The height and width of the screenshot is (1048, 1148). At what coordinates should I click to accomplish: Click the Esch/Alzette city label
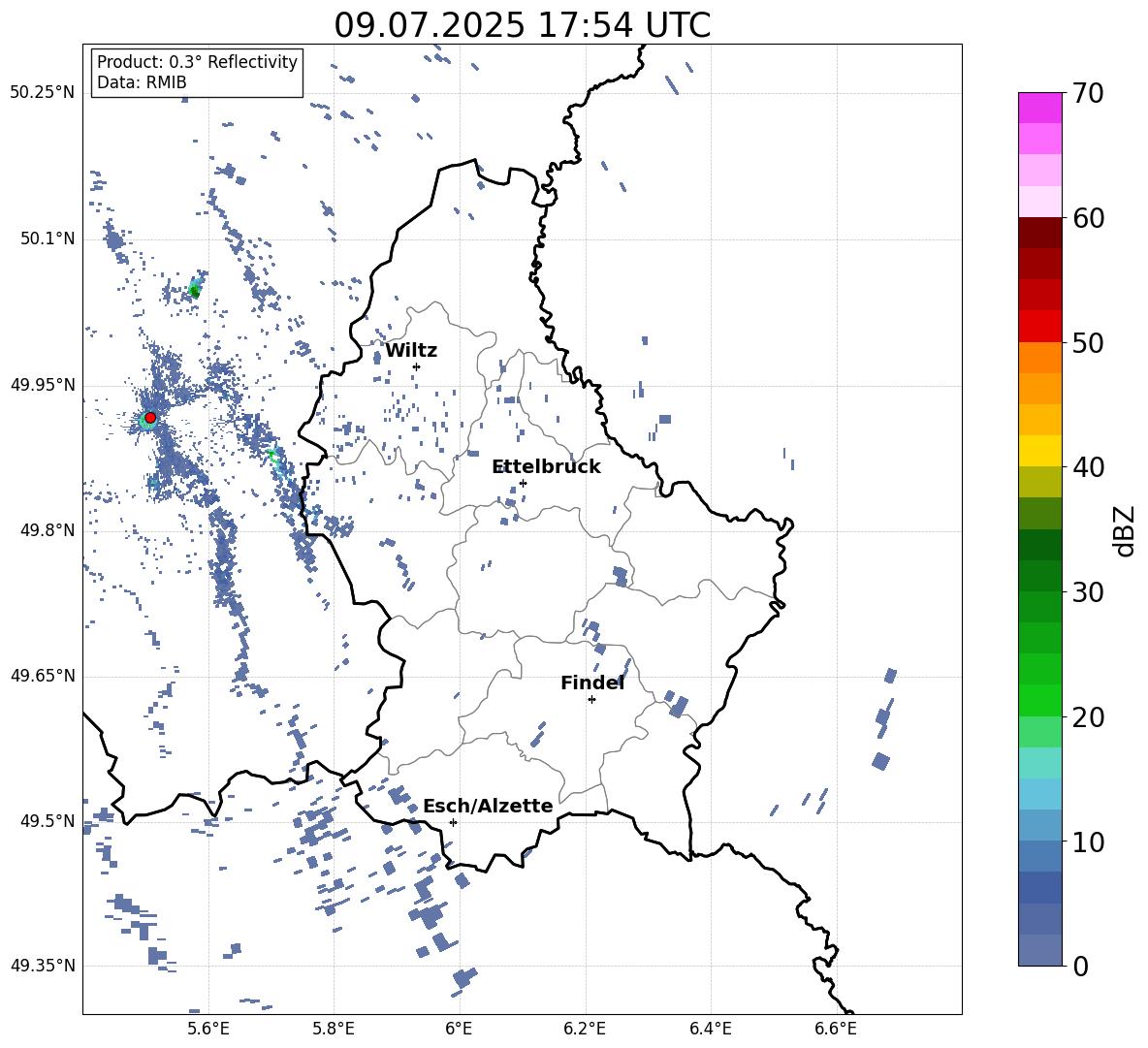click(x=488, y=807)
